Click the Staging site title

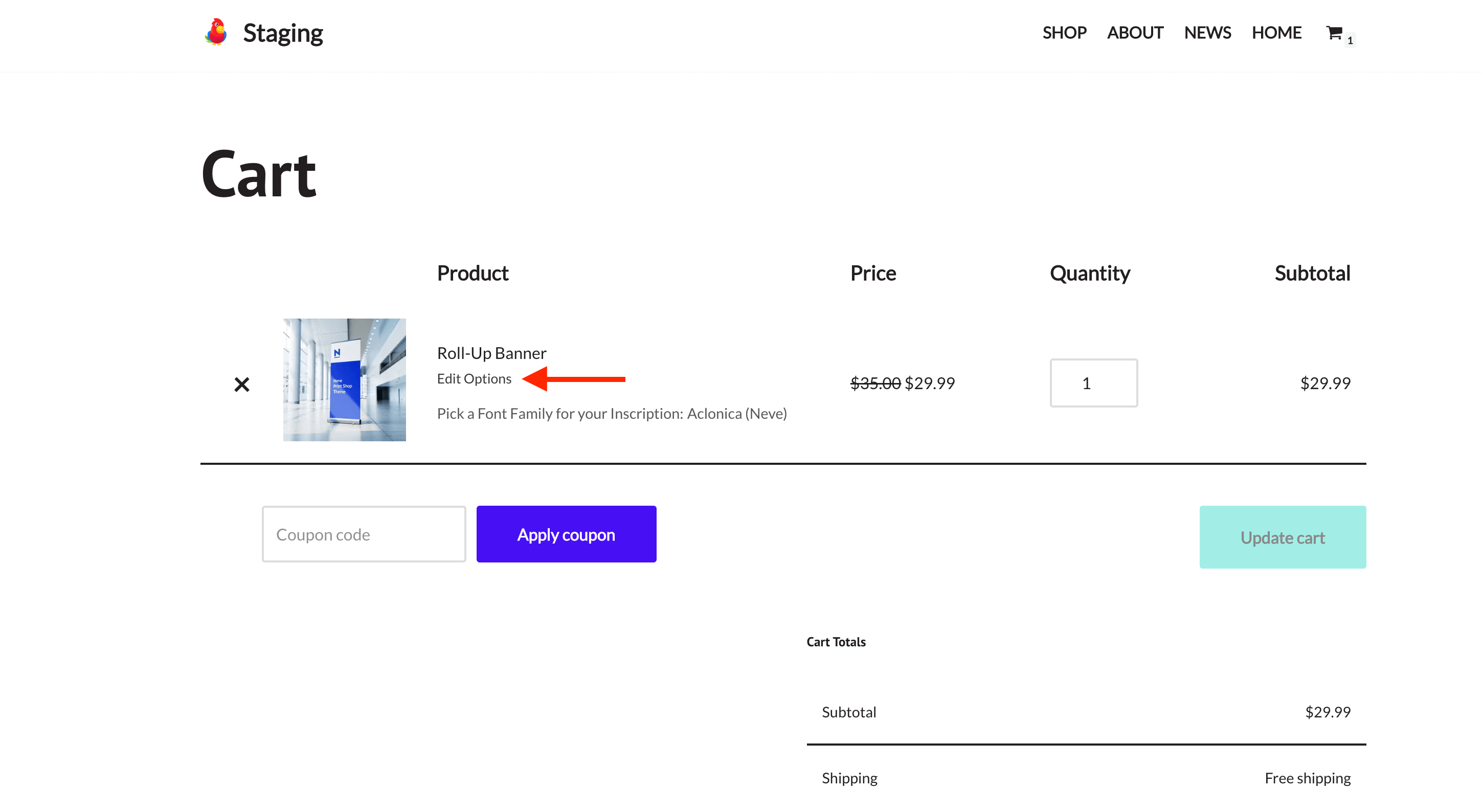point(283,33)
